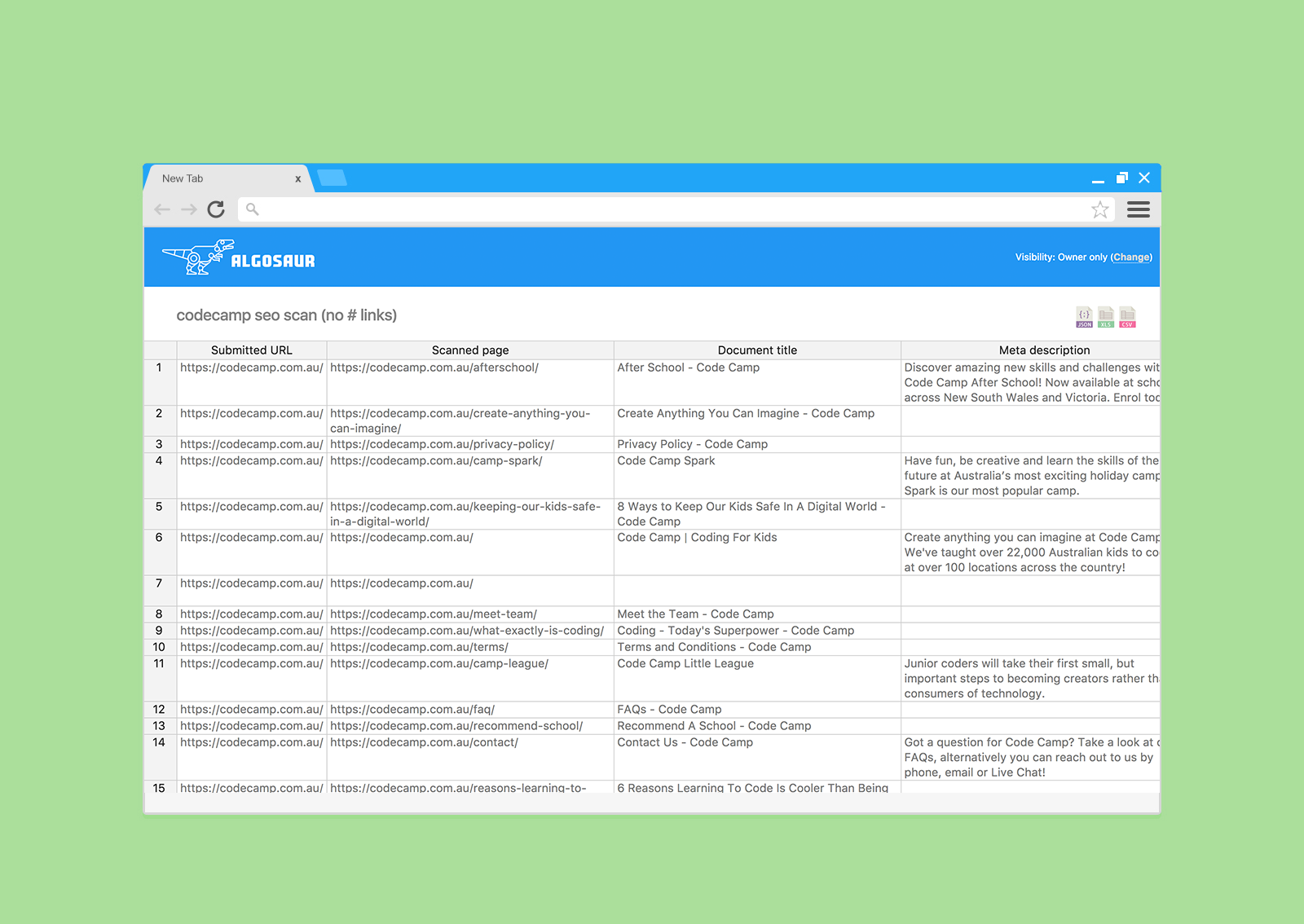Screen dimensions: 1304x924
Task: Open the what-exactly-is-coding scanned link
Action: [467, 631]
